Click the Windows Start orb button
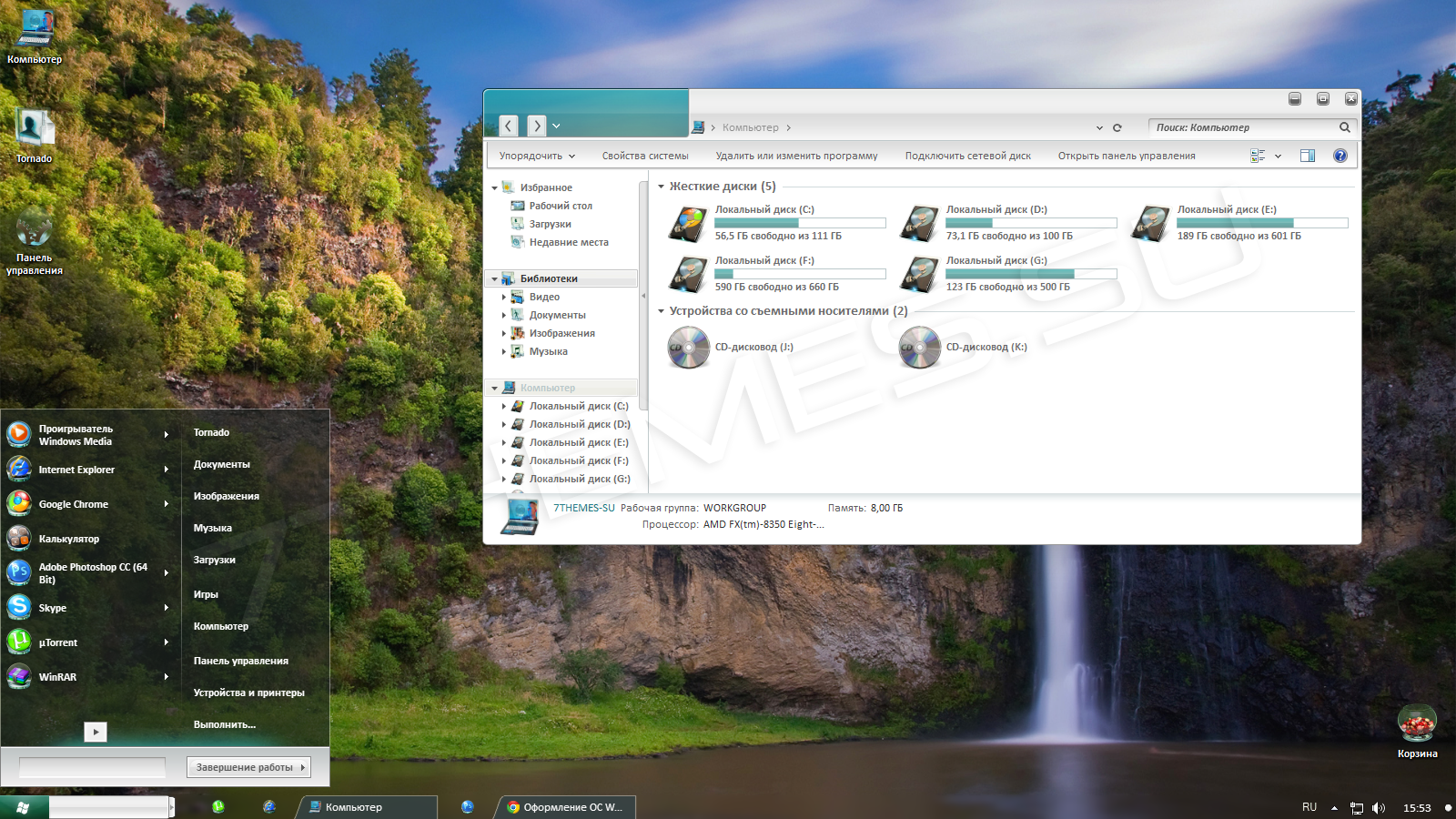 coord(23,807)
